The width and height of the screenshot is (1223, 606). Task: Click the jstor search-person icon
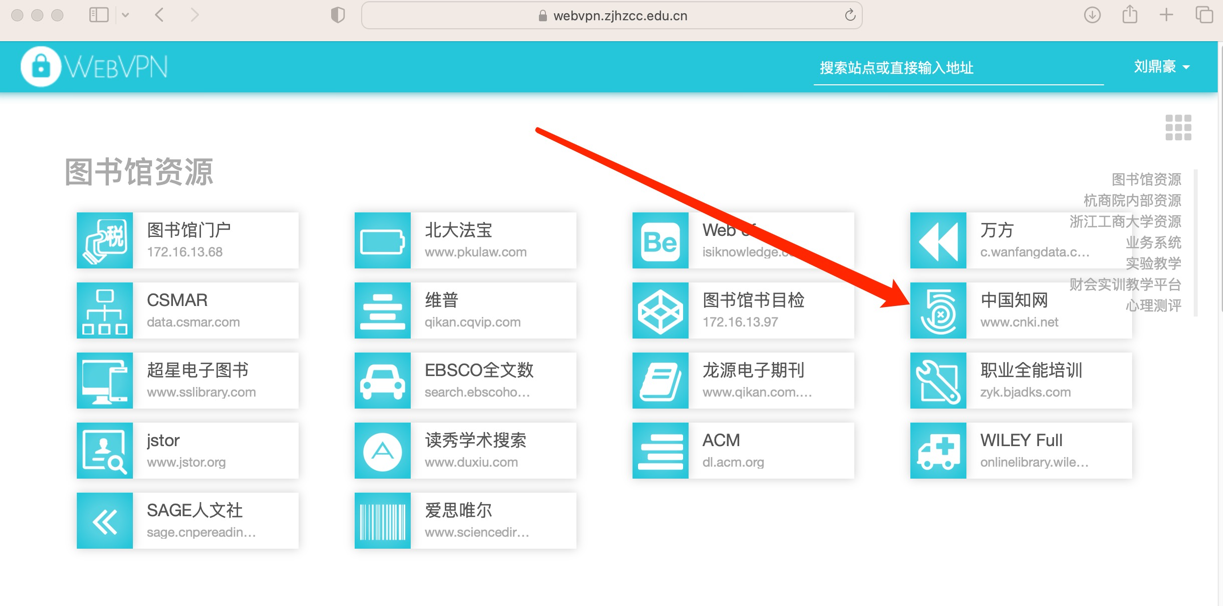pos(105,450)
